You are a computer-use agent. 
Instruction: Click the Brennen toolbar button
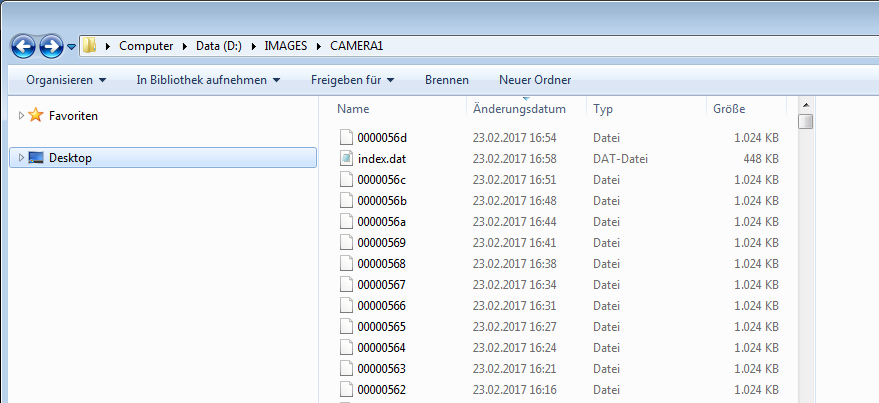pyautogui.click(x=447, y=80)
